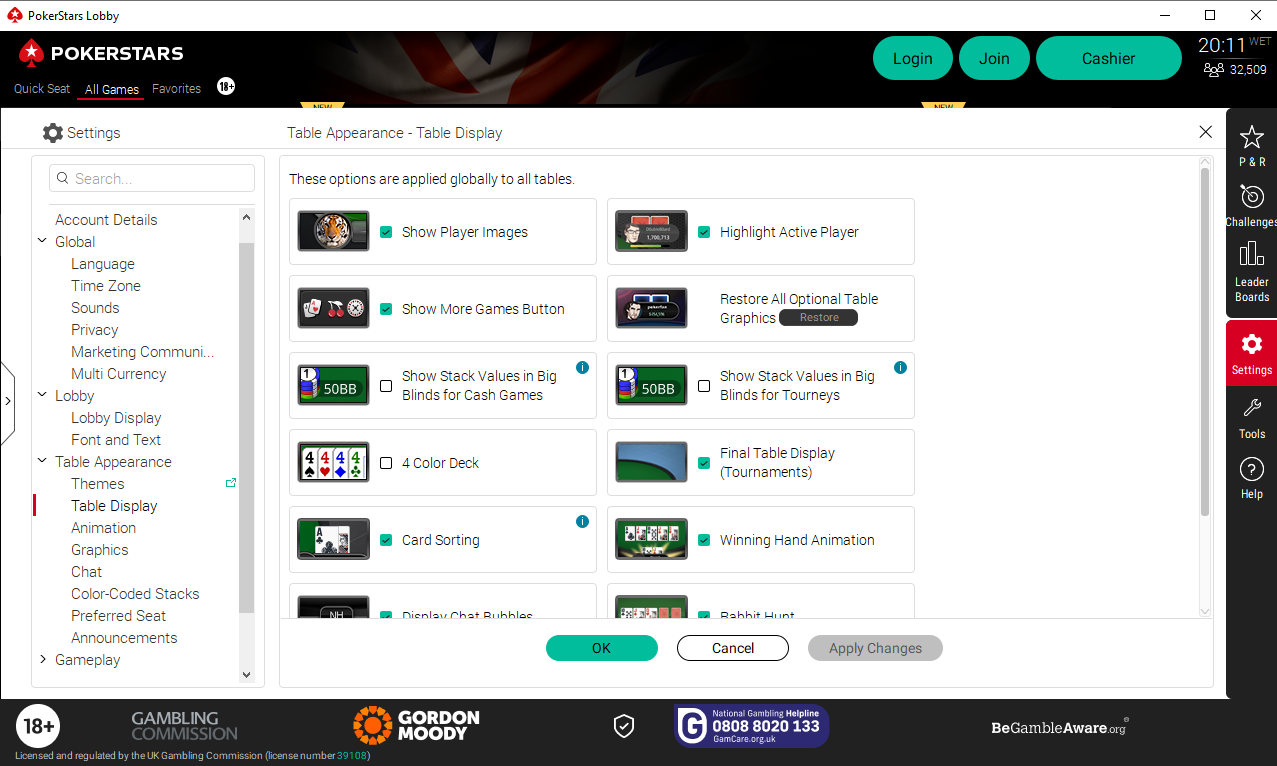Click the settings Search field

pyautogui.click(x=152, y=178)
